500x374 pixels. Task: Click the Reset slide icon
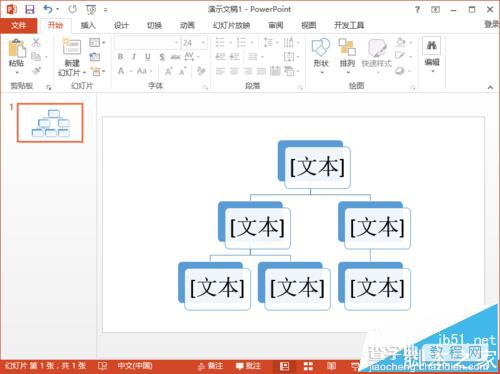pyautogui.click(x=95, y=57)
